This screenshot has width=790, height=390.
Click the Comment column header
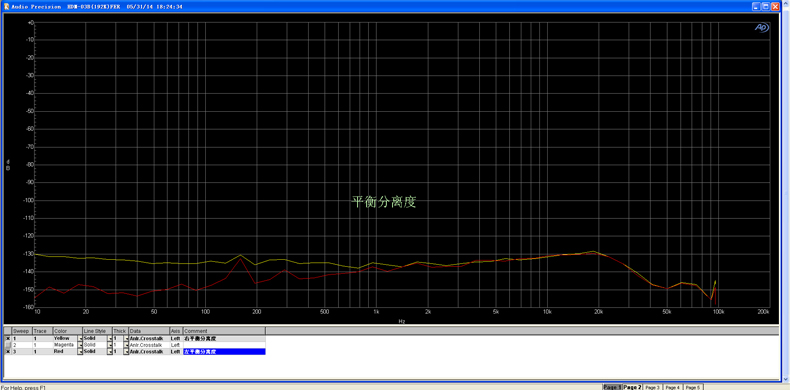pyautogui.click(x=224, y=331)
